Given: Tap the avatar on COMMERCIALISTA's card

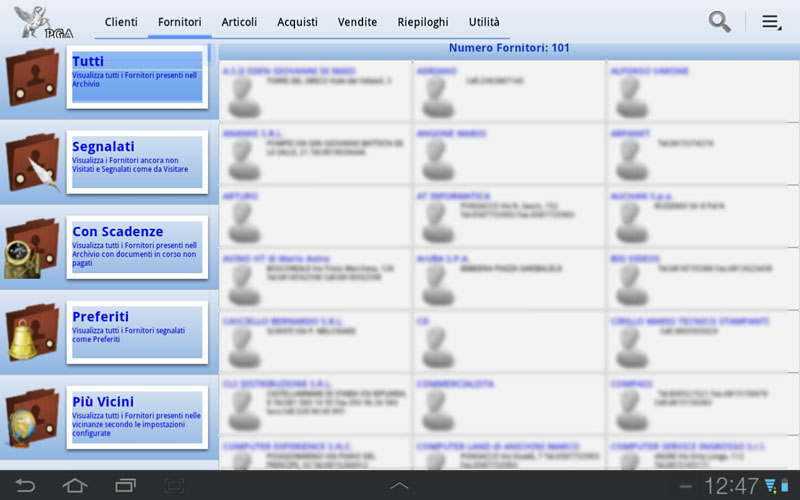Looking at the screenshot, I should pos(438,410).
